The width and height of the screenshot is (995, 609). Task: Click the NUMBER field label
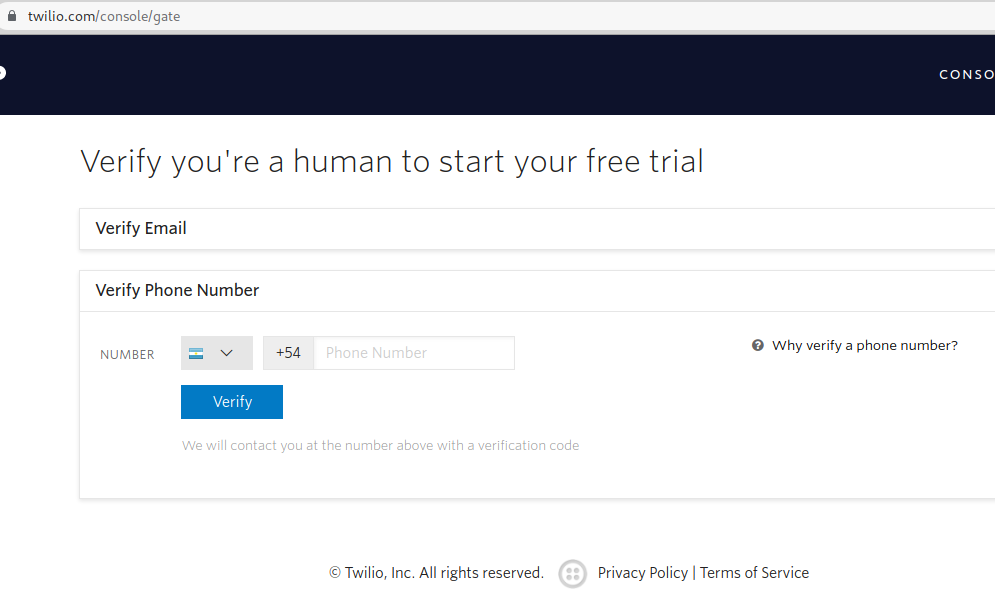(x=127, y=355)
